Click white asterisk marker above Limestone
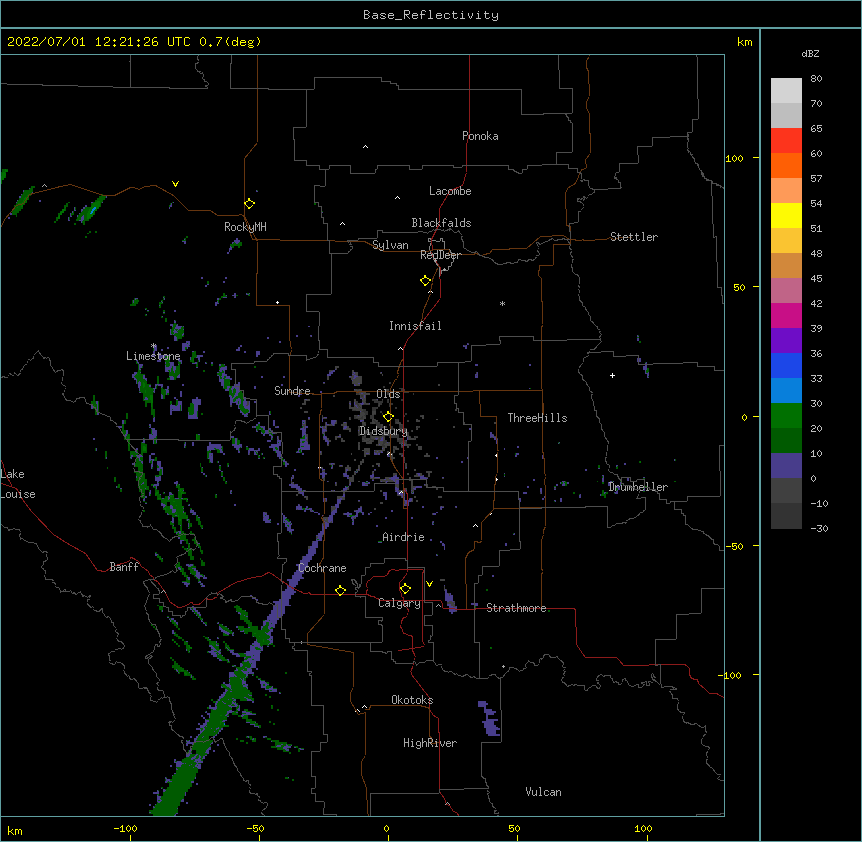 (153, 346)
